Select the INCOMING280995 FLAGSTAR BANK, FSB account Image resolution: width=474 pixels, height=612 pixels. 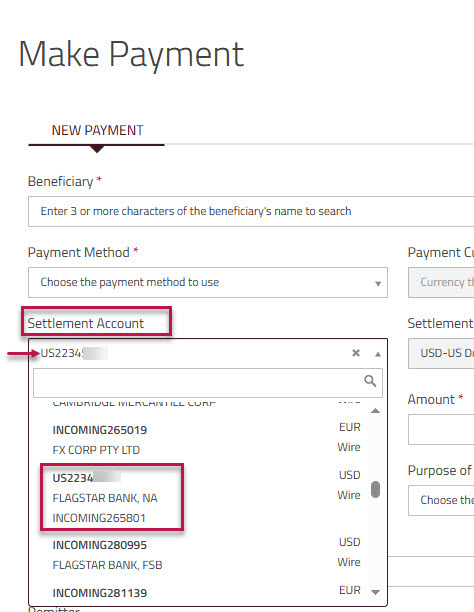pyautogui.click(x=207, y=555)
